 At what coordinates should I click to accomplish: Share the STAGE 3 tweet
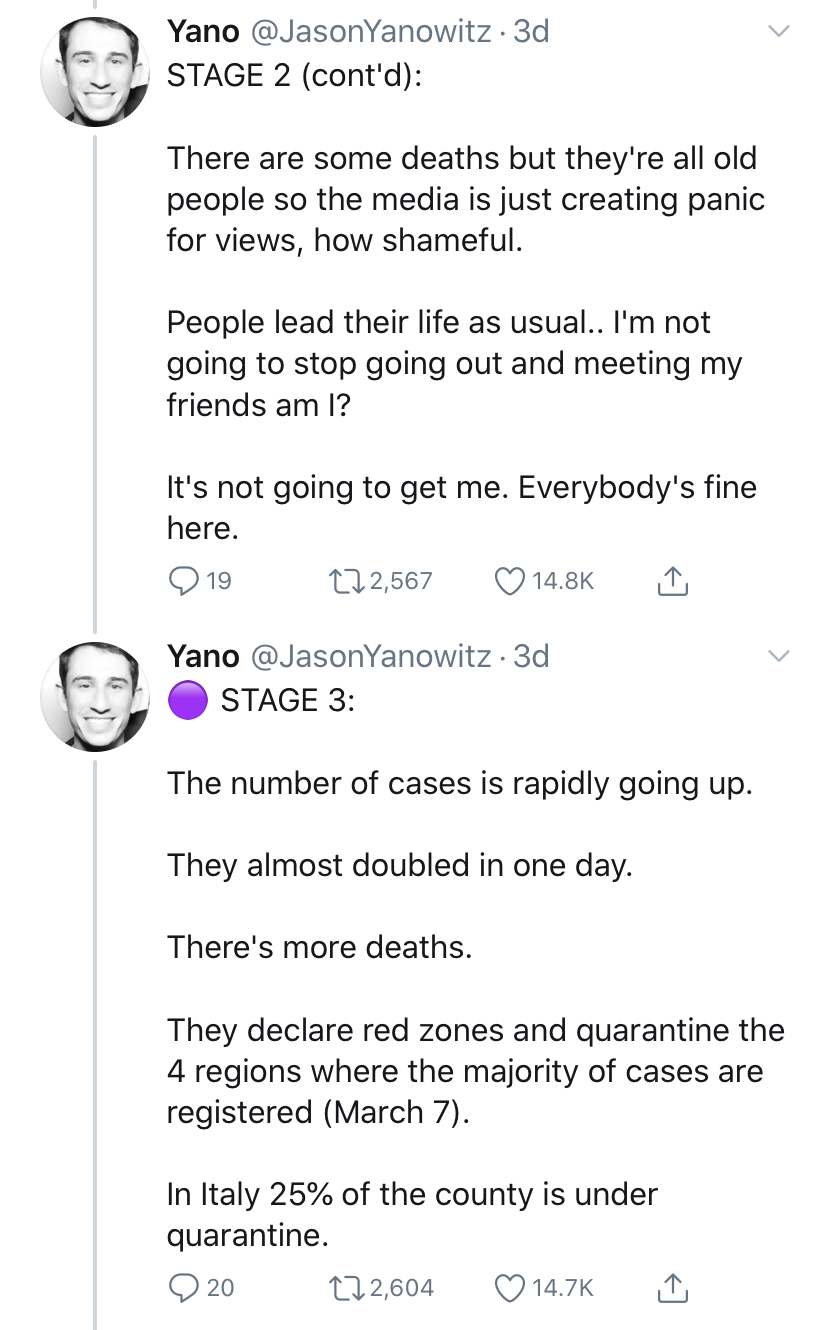(x=674, y=1287)
